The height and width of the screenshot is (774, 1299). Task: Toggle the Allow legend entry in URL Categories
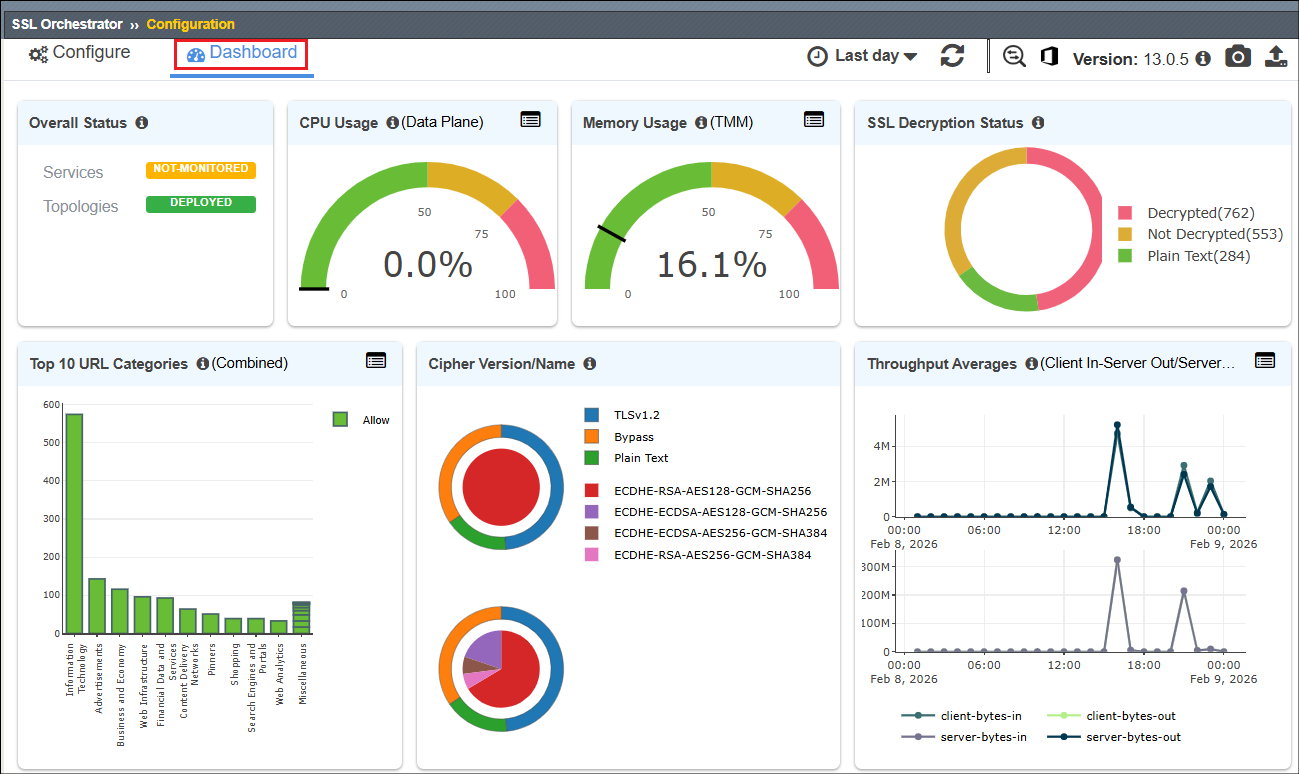click(x=361, y=420)
